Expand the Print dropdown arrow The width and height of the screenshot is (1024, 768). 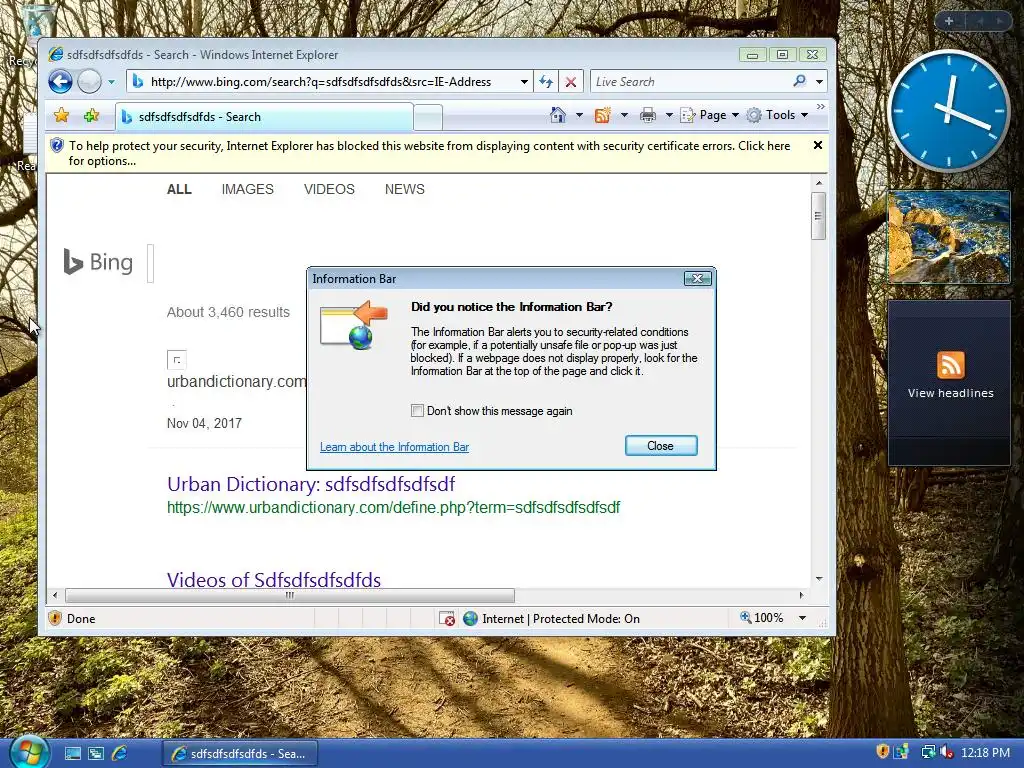click(x=669, y=115)
